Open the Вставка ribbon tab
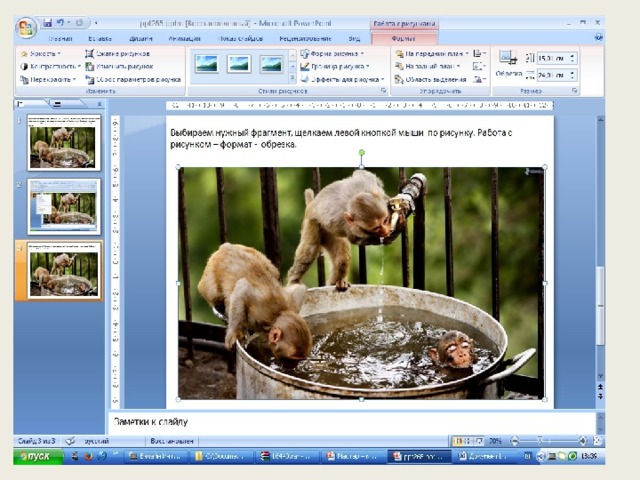This screenshot has width=640, height=480. 100,38
